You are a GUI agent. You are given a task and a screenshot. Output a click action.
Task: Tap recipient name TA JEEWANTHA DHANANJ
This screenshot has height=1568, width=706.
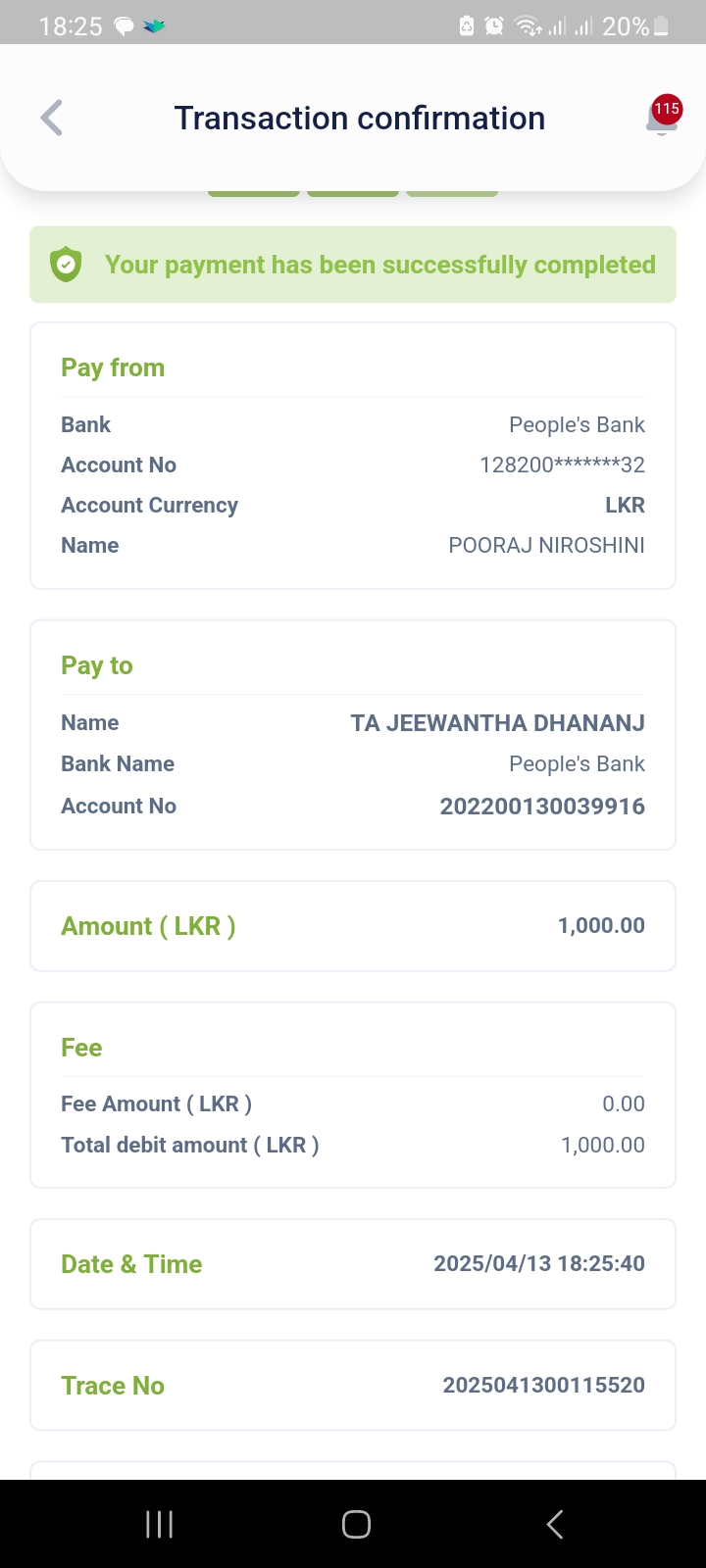pyautogui.click(x=497, y=723)
